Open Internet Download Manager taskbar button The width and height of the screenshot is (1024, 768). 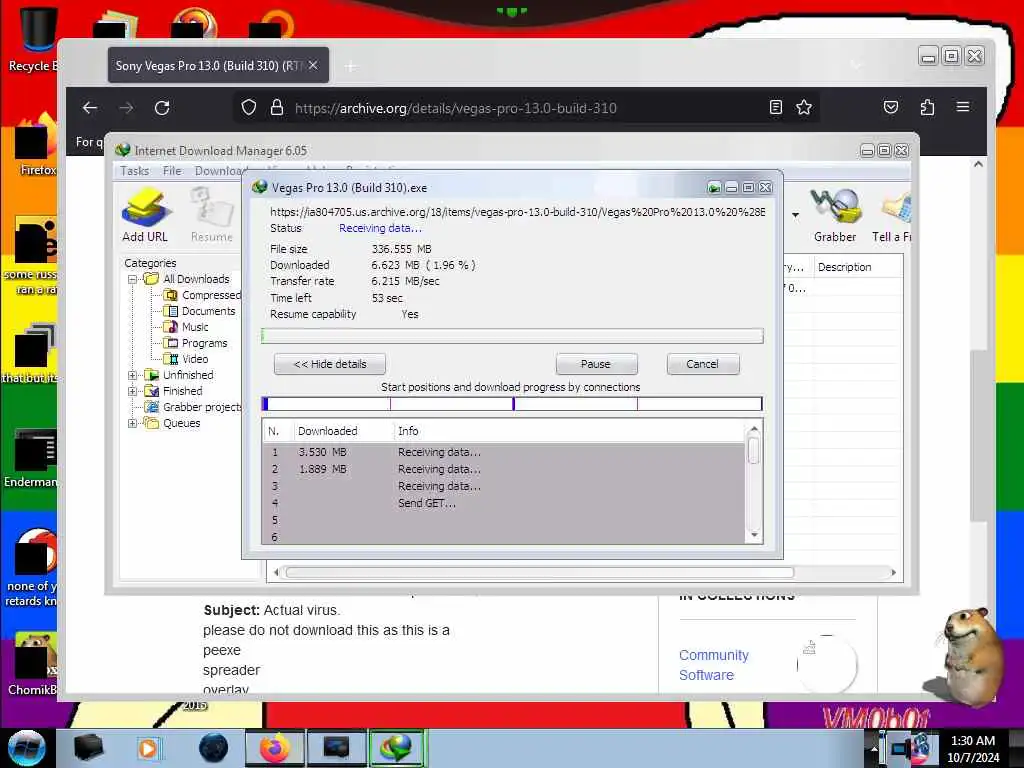[397, 748]
